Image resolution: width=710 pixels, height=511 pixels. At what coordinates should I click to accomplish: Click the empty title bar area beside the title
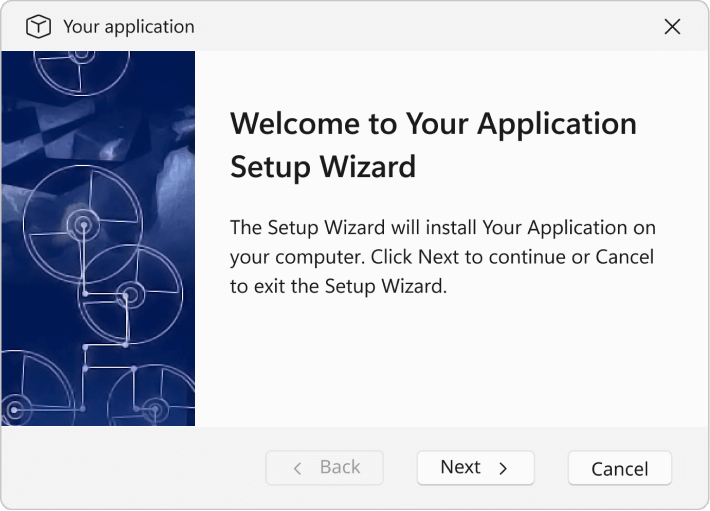[x=420, y=27]
